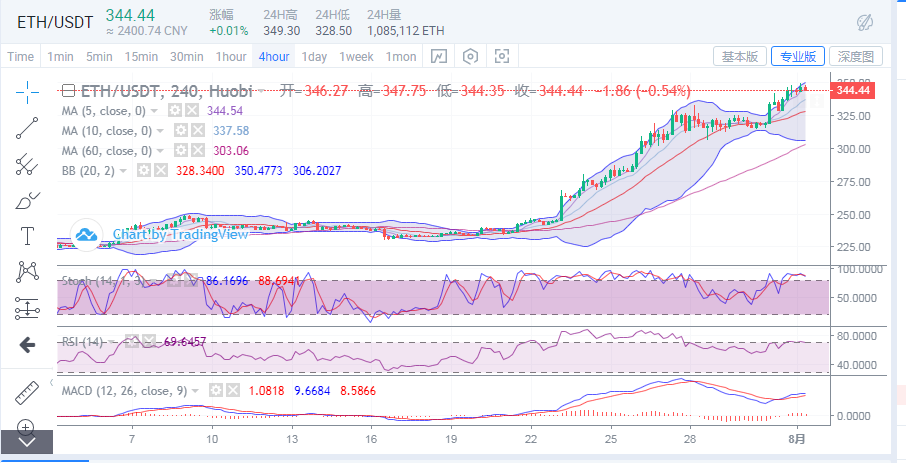Collapse the ETH/USDT legend box toggle

pos(68,91)
